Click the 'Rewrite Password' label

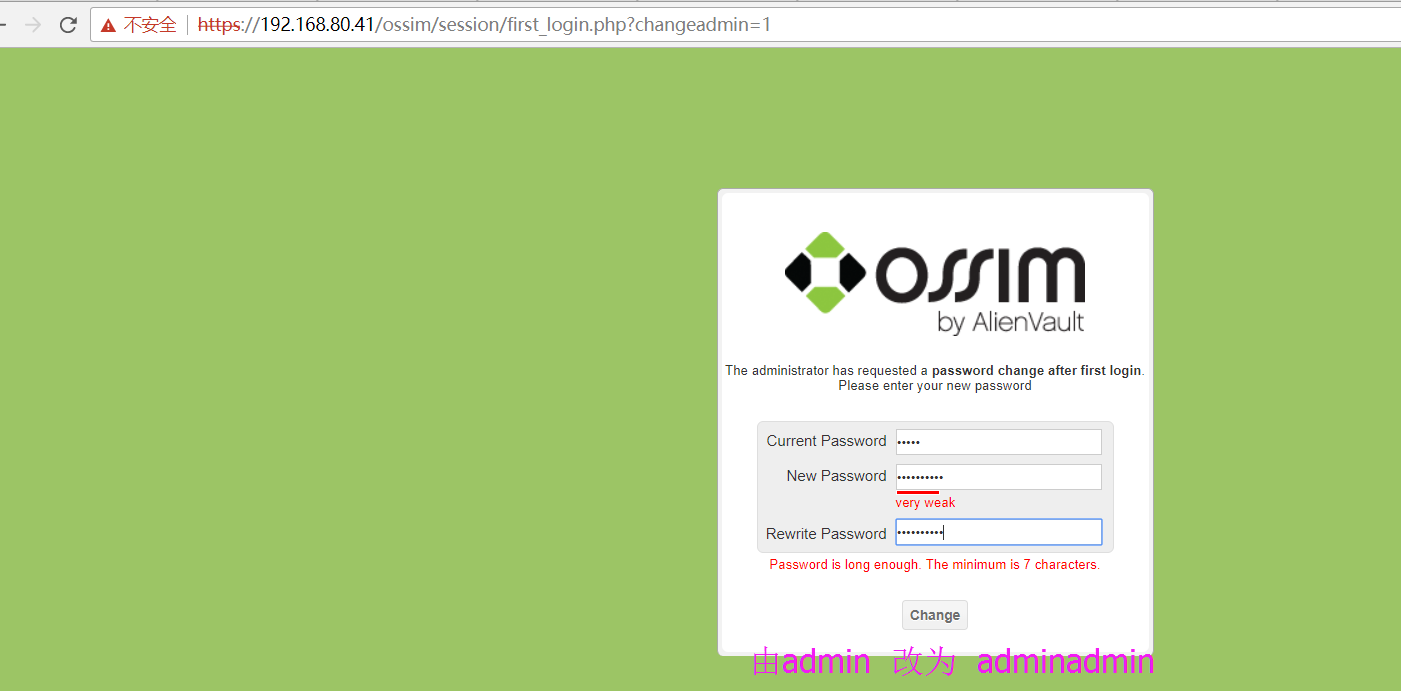pyautogui.click(x=826, y=534)
